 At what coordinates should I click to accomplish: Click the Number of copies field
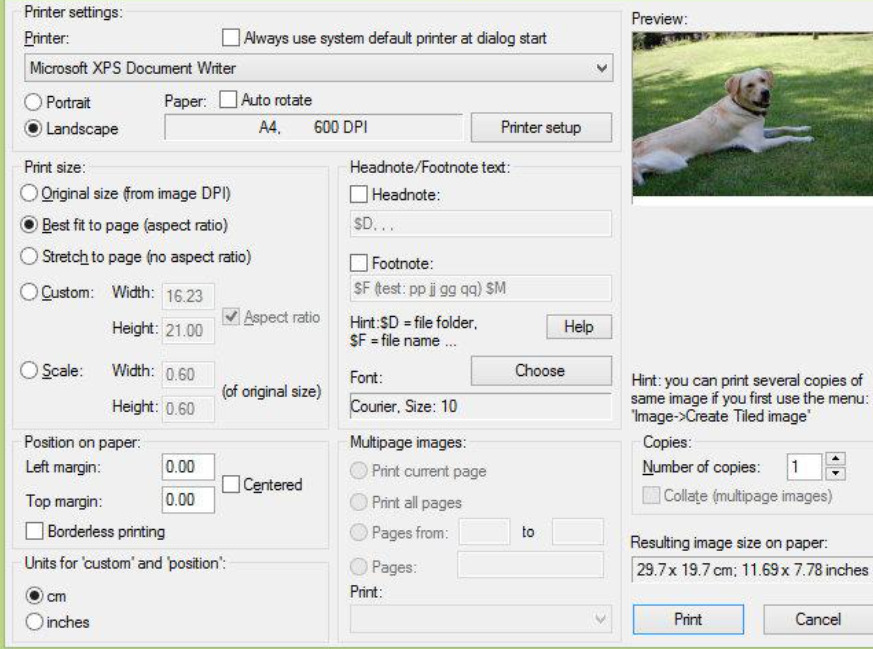click(x=804, y=466)
